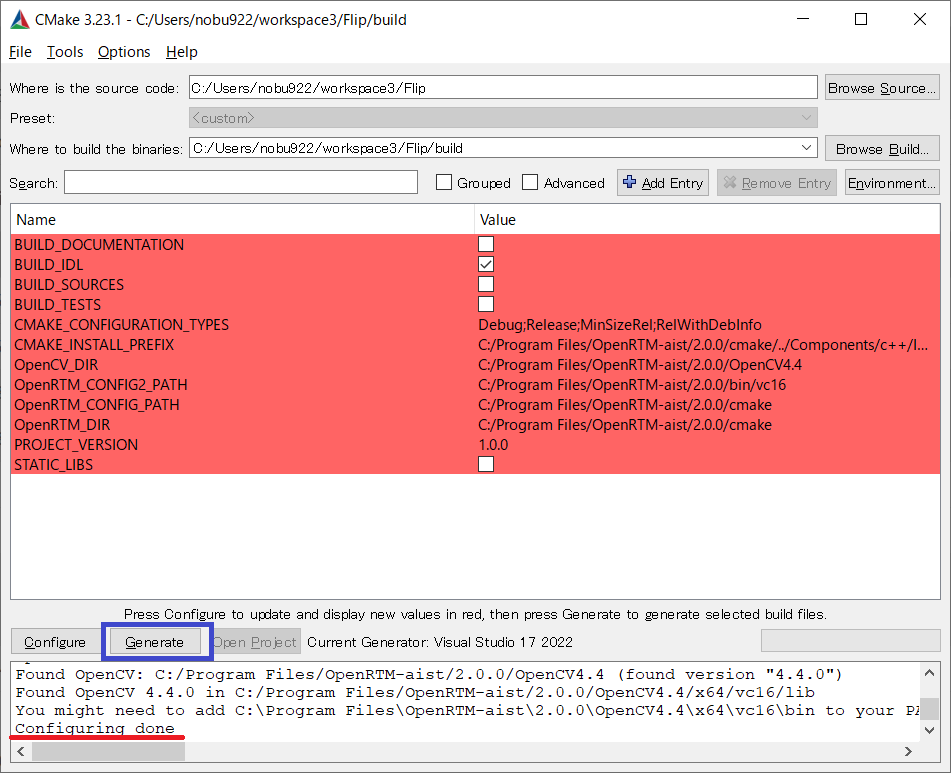Click the Browse Source button
The width and height of the screenshot is (951, 773).
[x=882, y=88]
